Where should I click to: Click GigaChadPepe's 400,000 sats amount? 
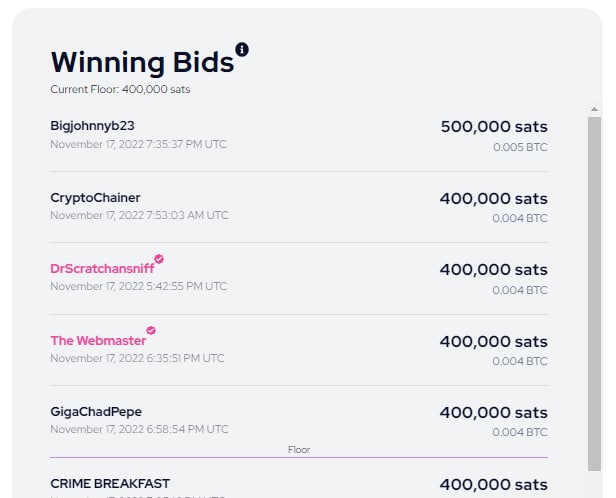tap(493, 413)
